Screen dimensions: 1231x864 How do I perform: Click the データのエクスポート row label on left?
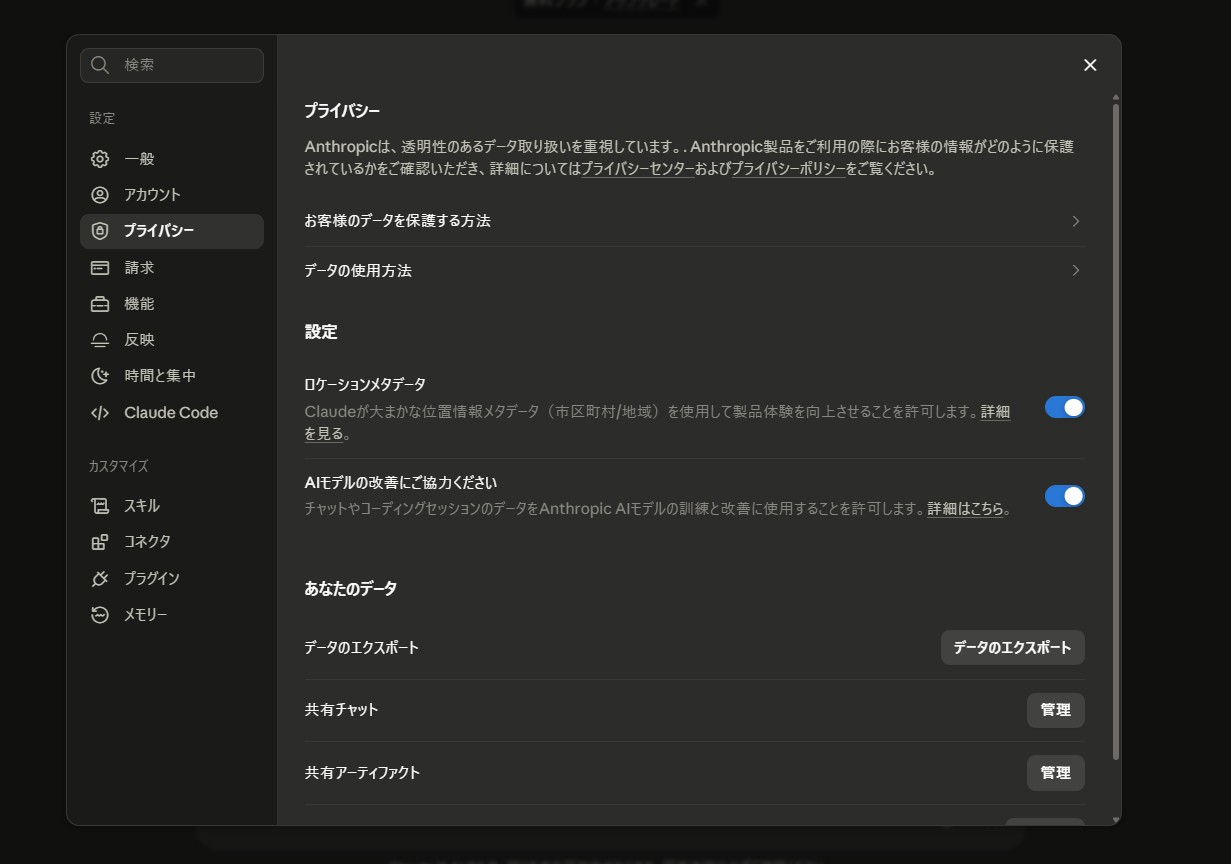pyautogui.click(x=362, y=648)
